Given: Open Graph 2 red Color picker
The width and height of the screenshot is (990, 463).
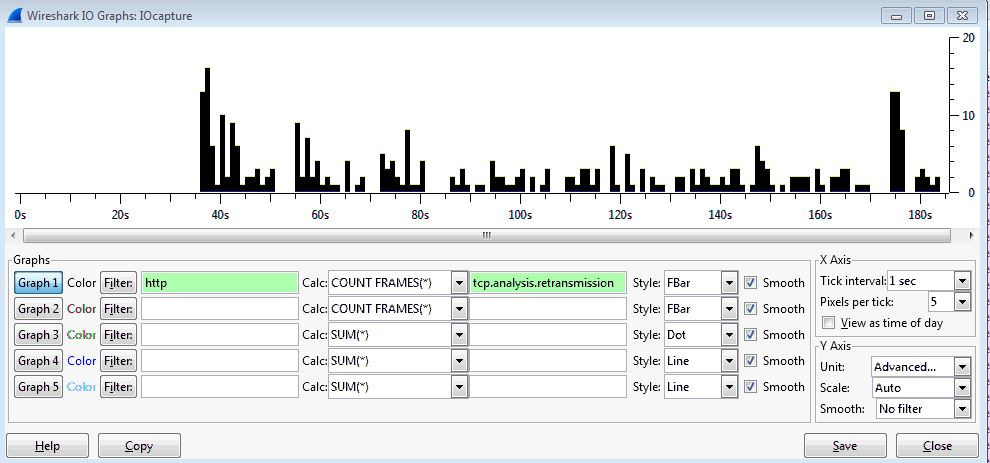Looking at the screenshot, I should coord(81,309).
